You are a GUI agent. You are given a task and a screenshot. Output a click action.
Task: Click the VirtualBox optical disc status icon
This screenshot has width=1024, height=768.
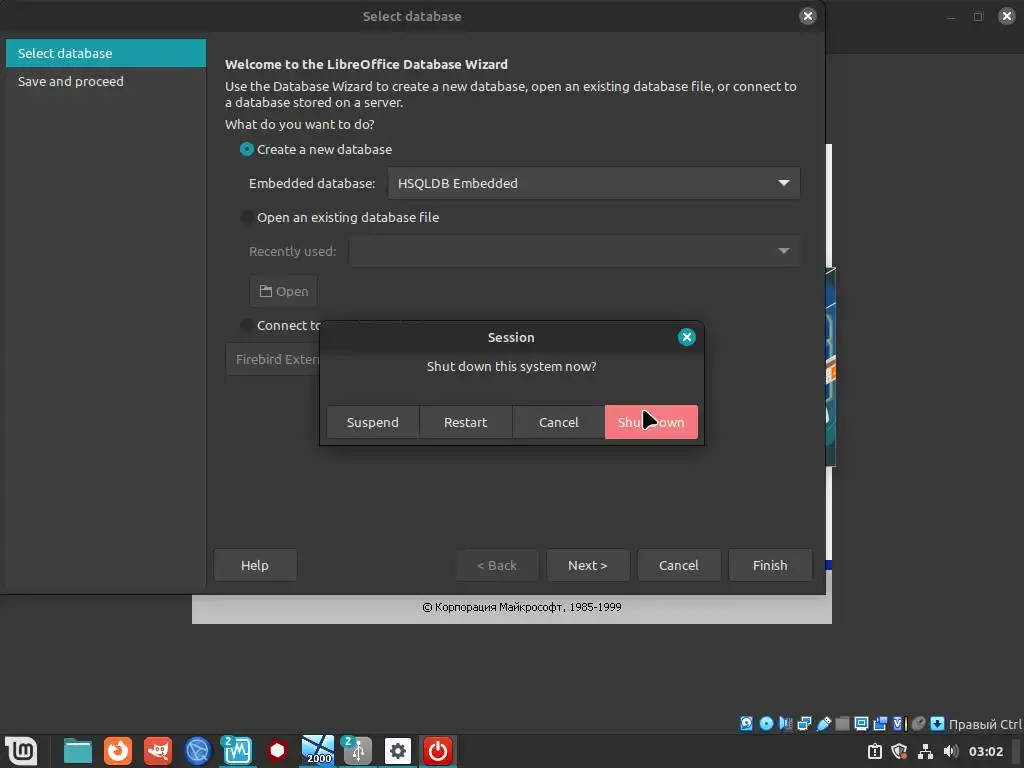click(x=766, y=724)
